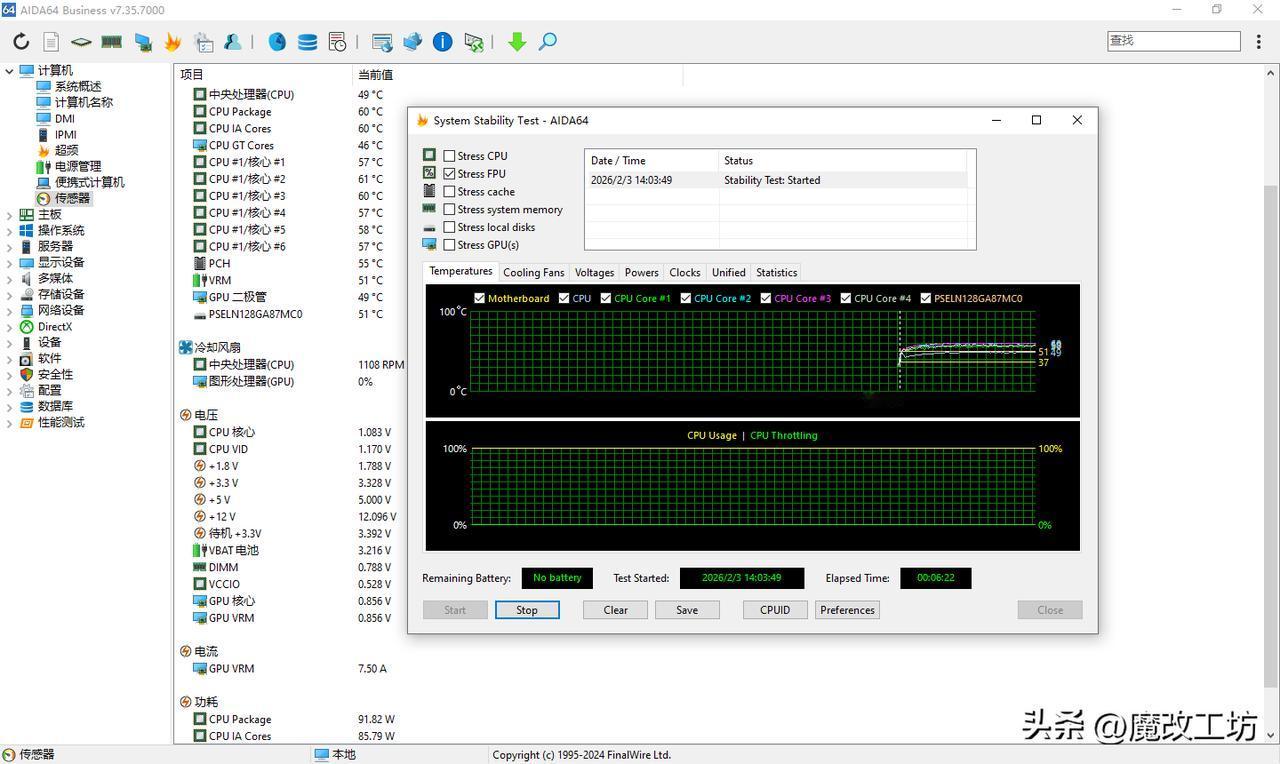Uncheck the Stress FPU checkbox
Viewport: 1280px width, 764px height.
450,174
